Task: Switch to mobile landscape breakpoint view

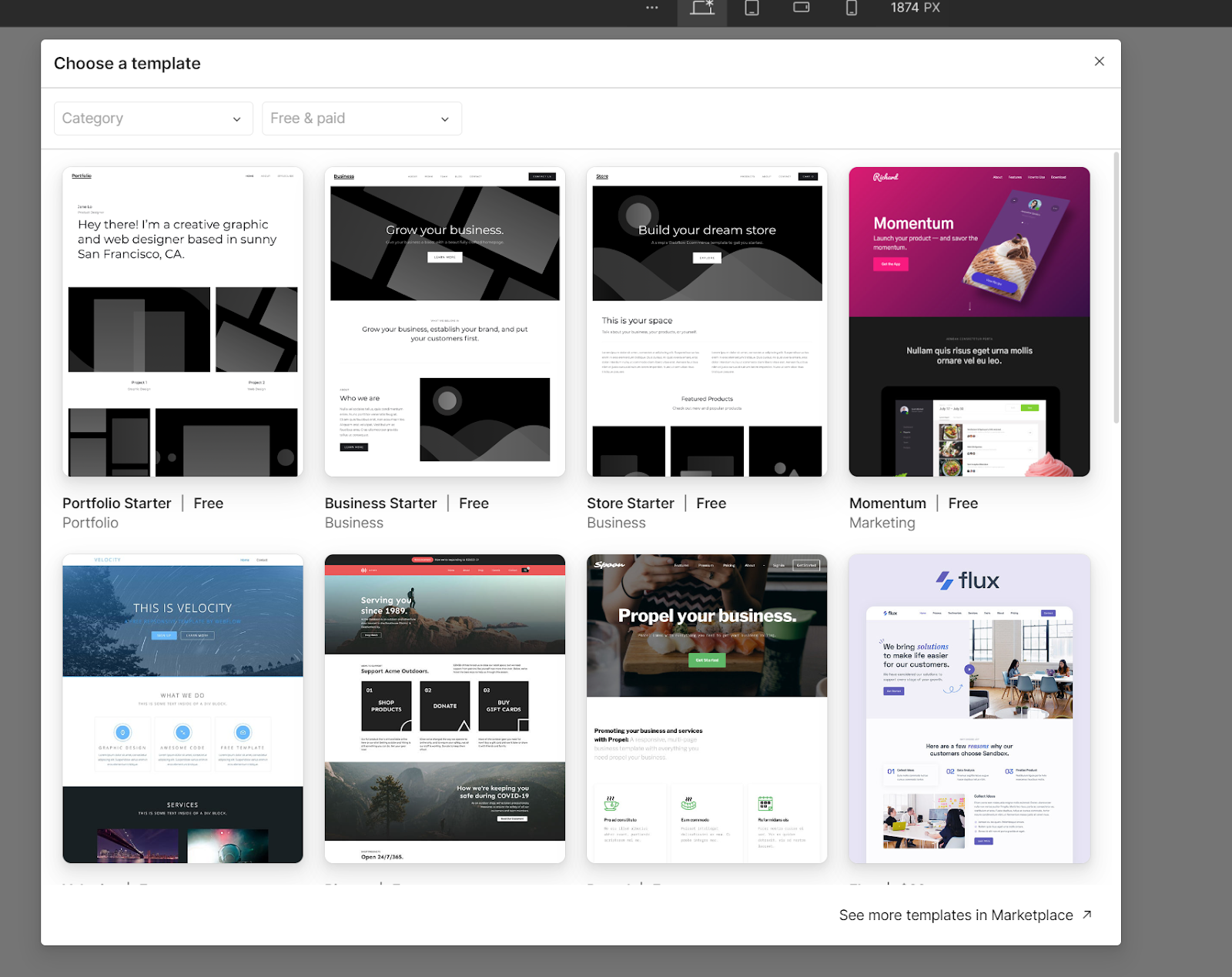Action: 802,8
